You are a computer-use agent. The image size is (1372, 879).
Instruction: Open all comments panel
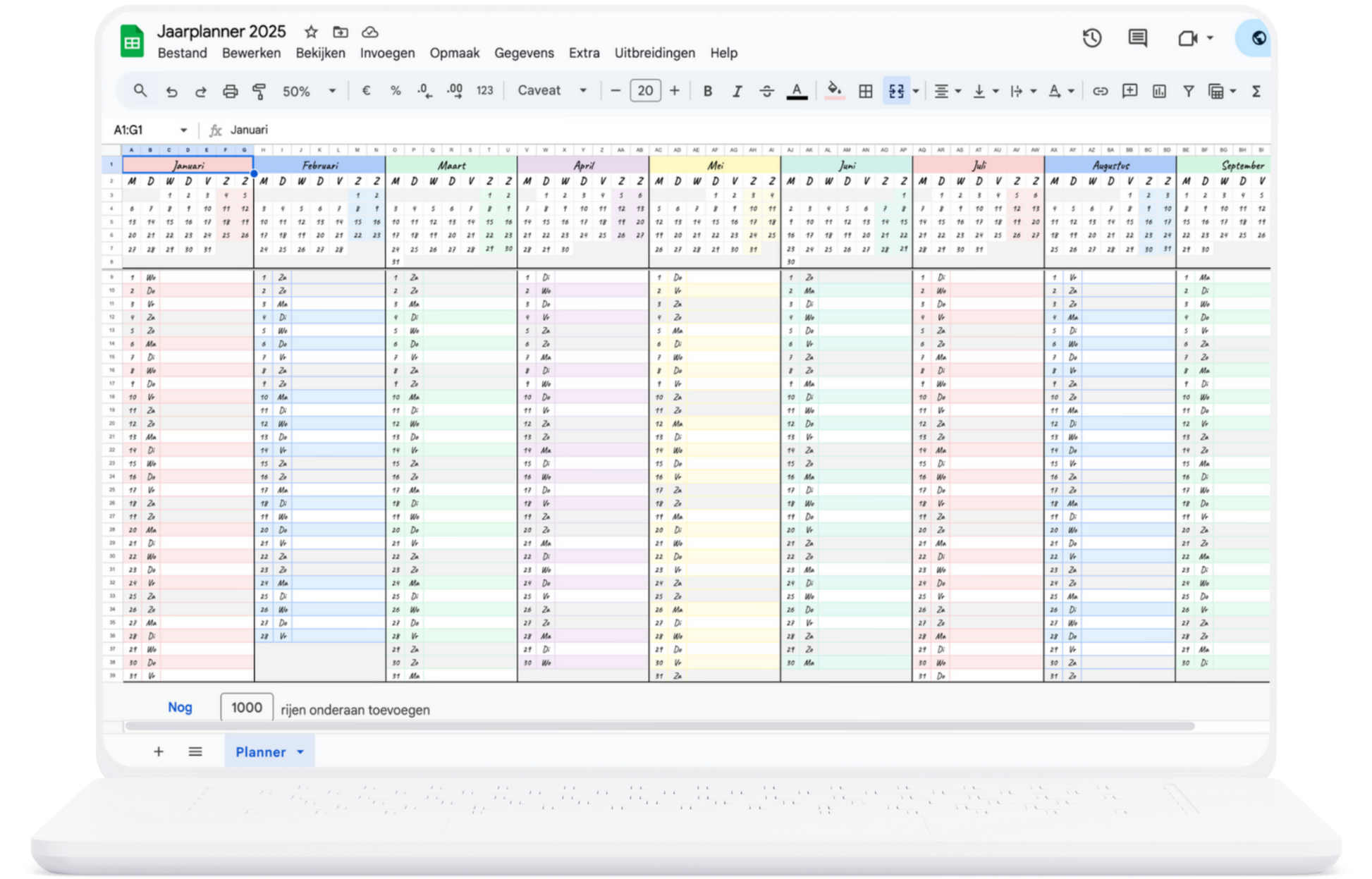click(1137, 37)
